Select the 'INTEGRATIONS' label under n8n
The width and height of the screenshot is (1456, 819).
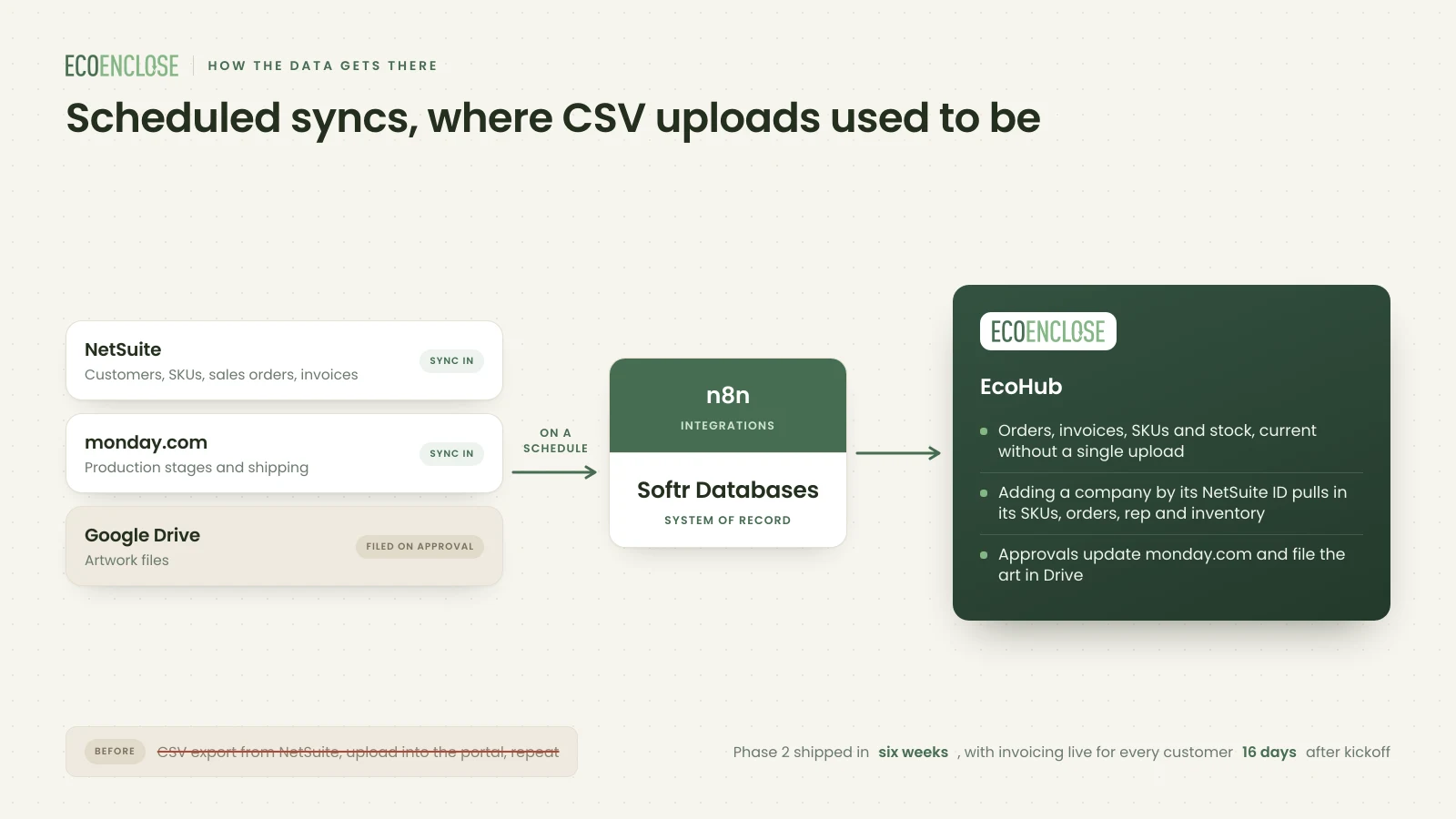(x=728, y=426)
